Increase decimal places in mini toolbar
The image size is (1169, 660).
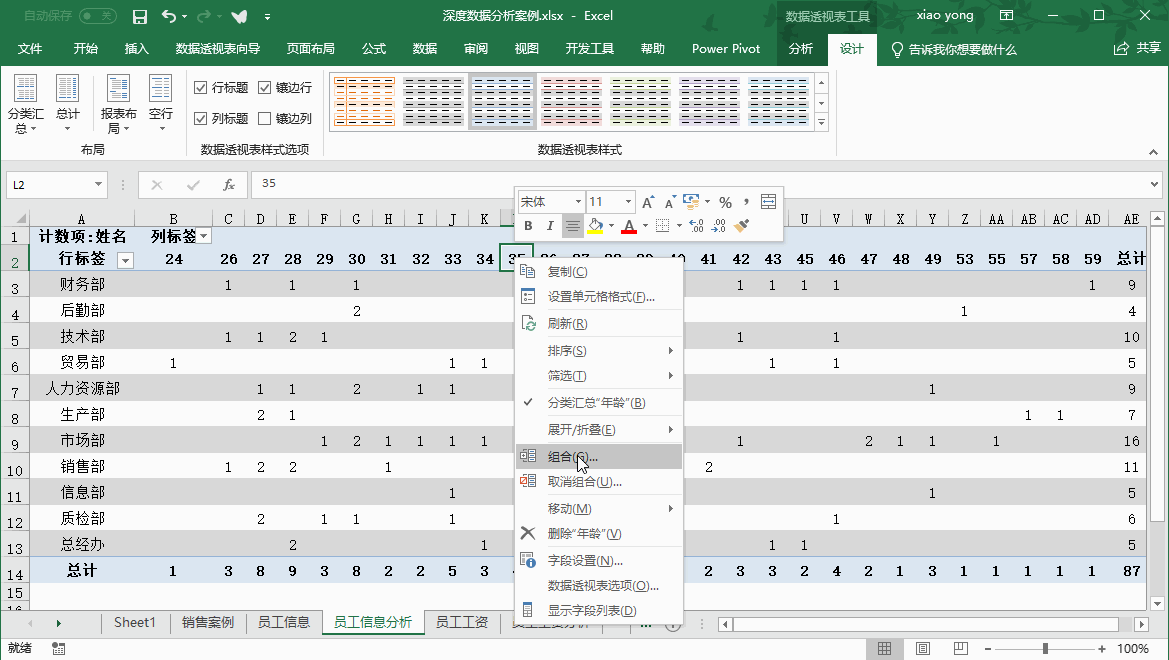point(696,225)
